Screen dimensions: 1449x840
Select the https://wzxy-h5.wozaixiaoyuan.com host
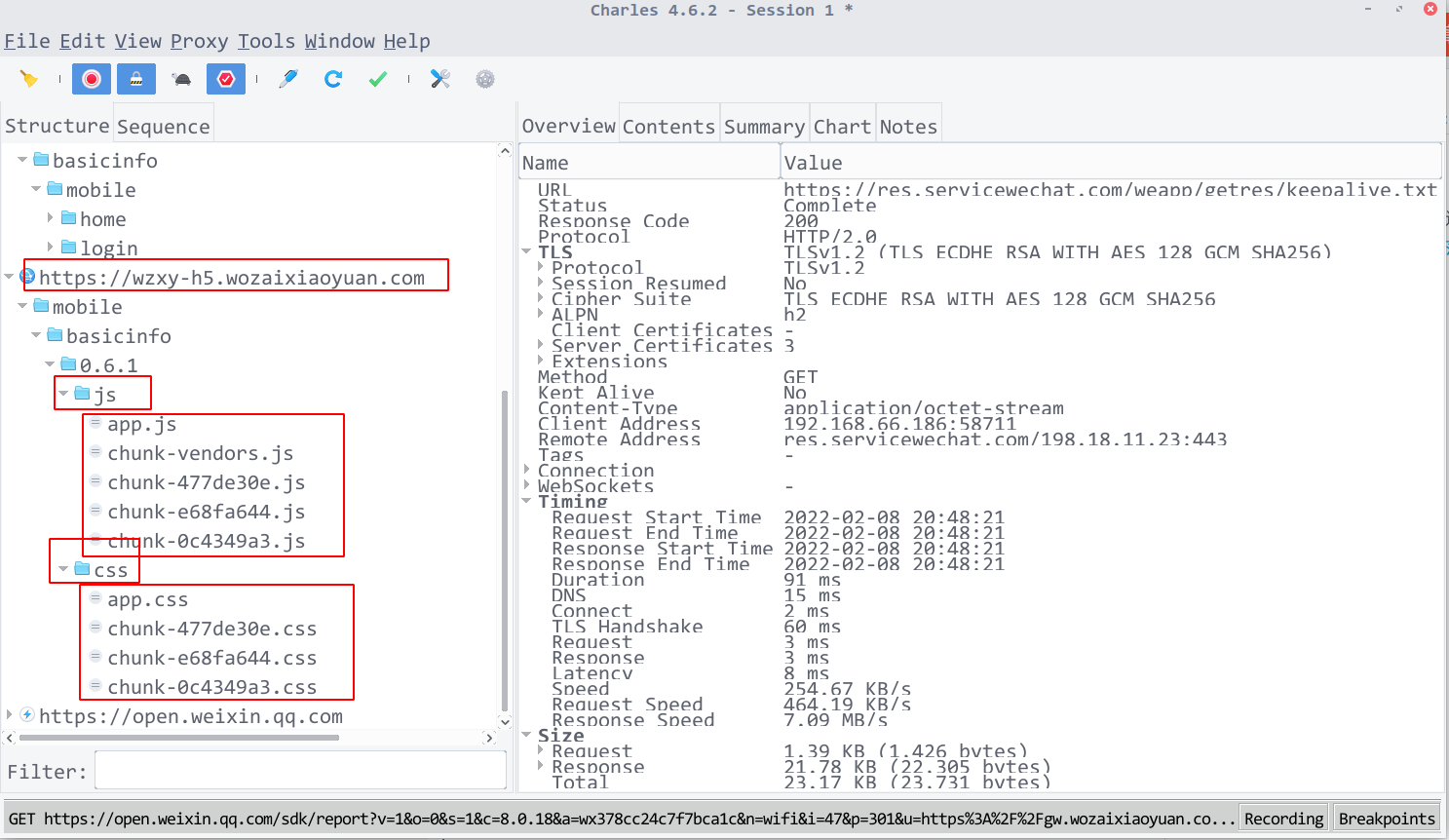231,278
